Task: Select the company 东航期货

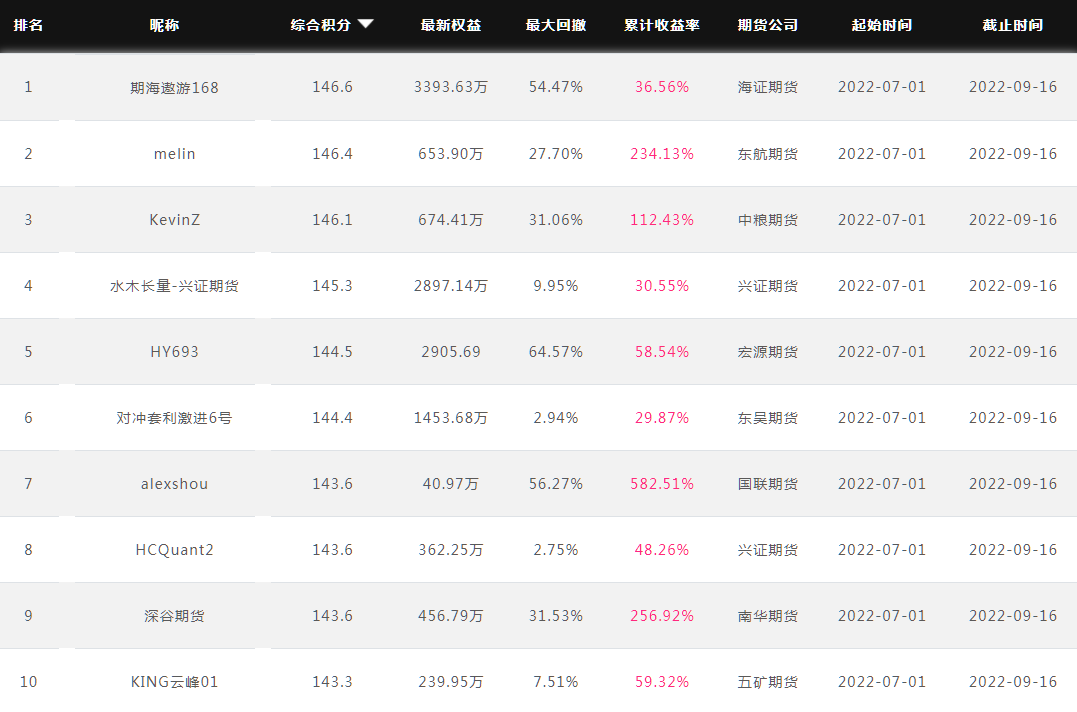Action: (x=768, y=154)
